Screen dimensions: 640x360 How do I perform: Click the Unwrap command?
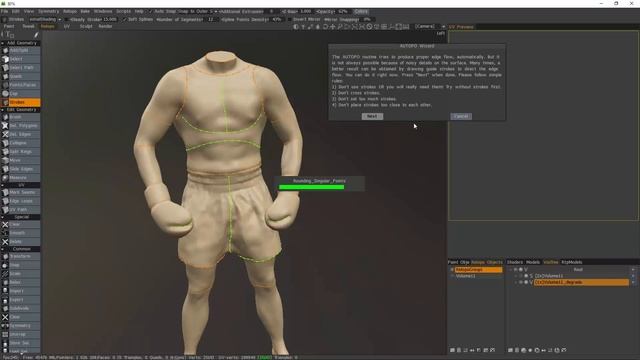coord(20,334)
